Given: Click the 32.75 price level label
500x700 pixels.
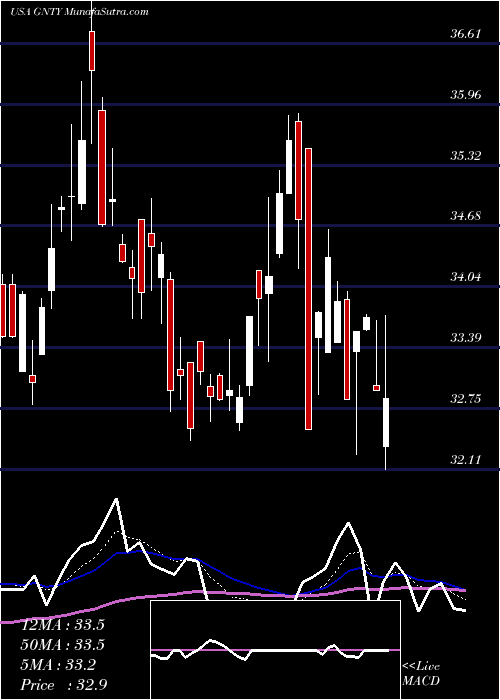Looking at the screenshot, I should click(x=465, y=399).
